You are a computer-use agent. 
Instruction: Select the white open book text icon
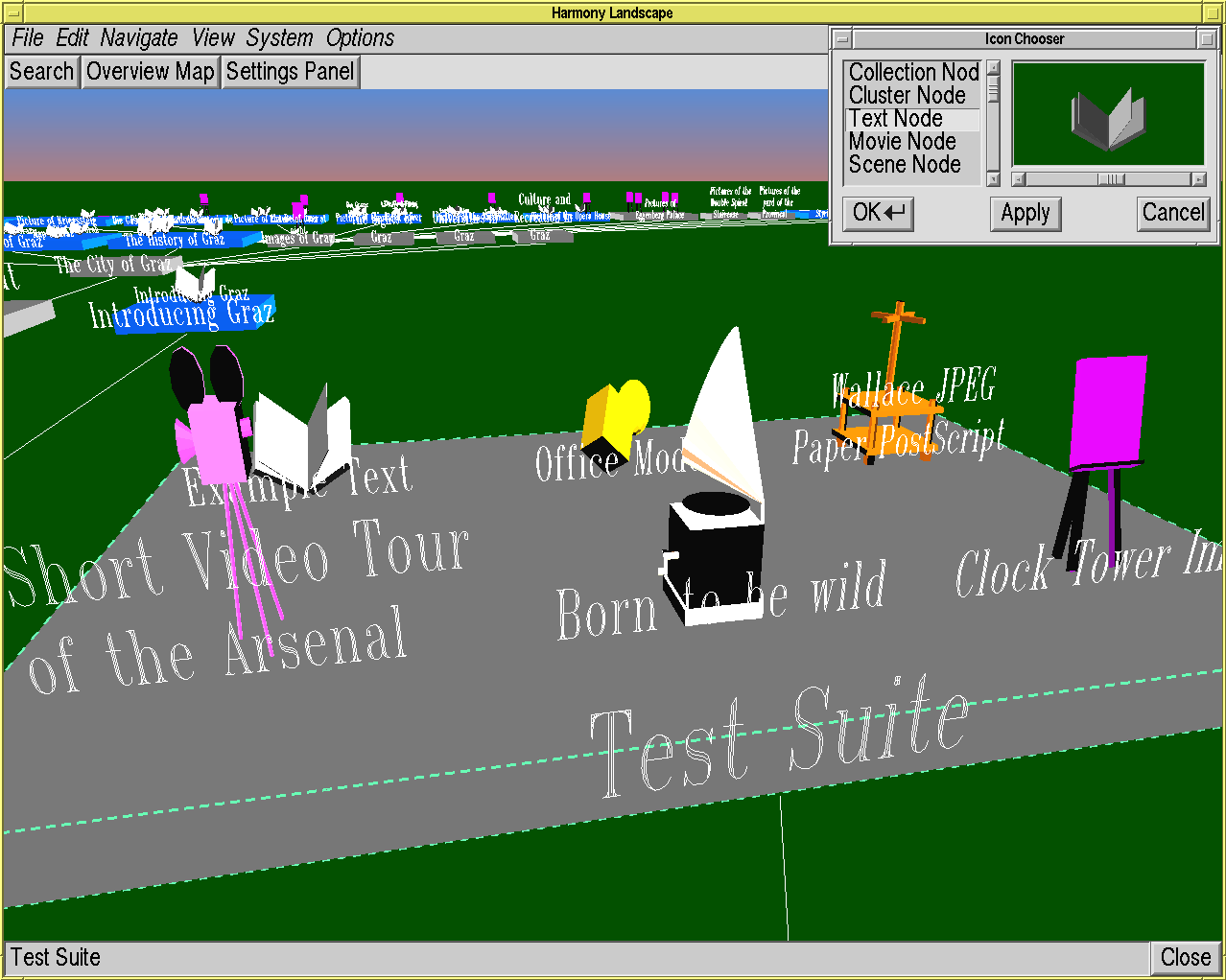click(299, 436)
